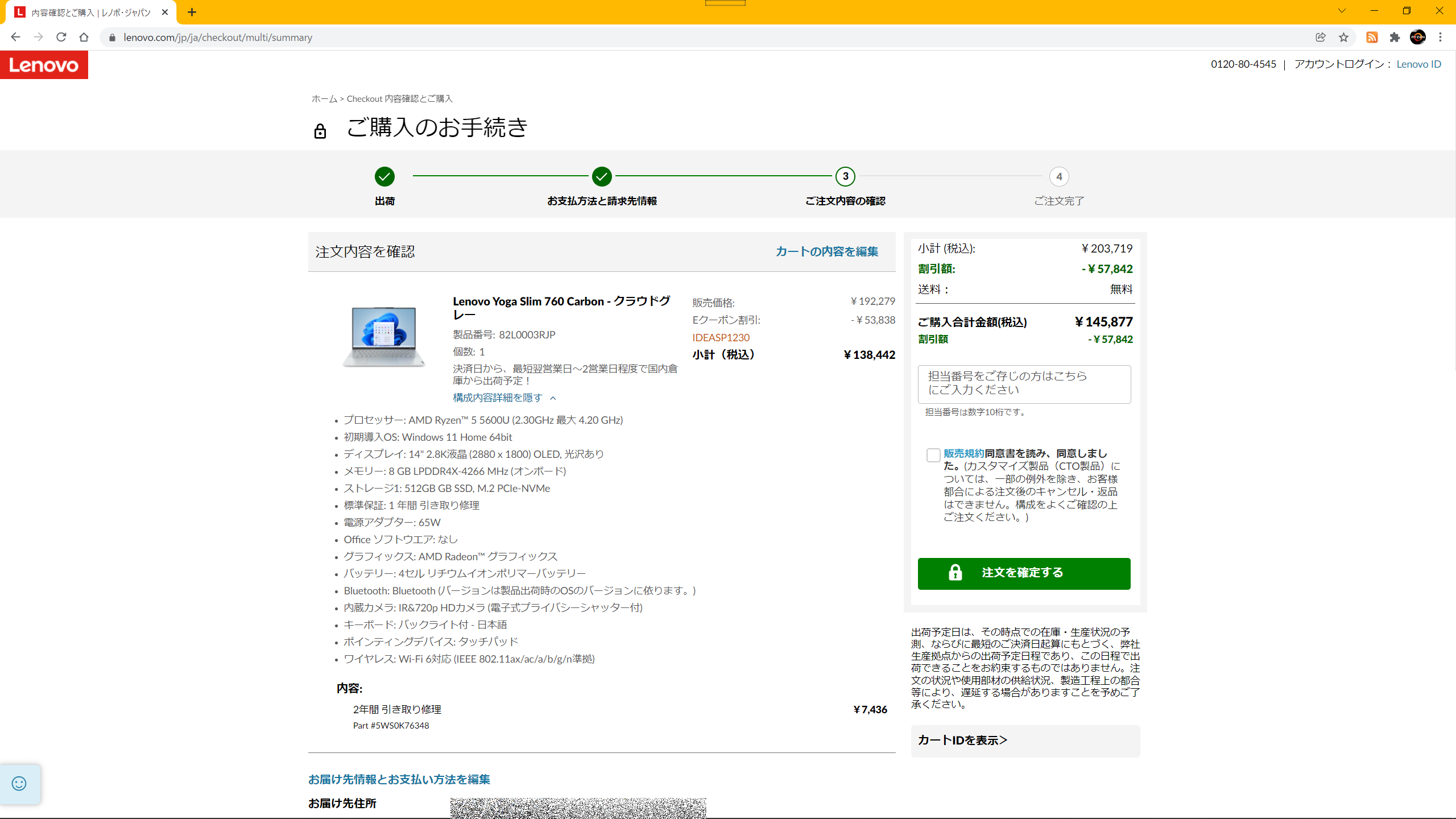Open the 販売規約 terms link

pos(963,453)
